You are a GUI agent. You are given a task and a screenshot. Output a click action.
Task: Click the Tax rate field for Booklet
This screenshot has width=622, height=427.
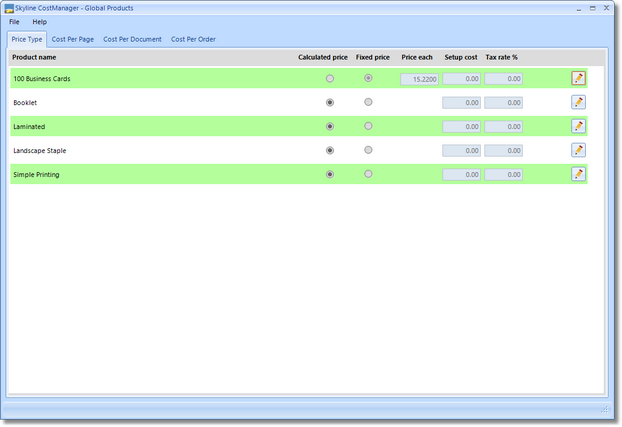tap(503, 103)
